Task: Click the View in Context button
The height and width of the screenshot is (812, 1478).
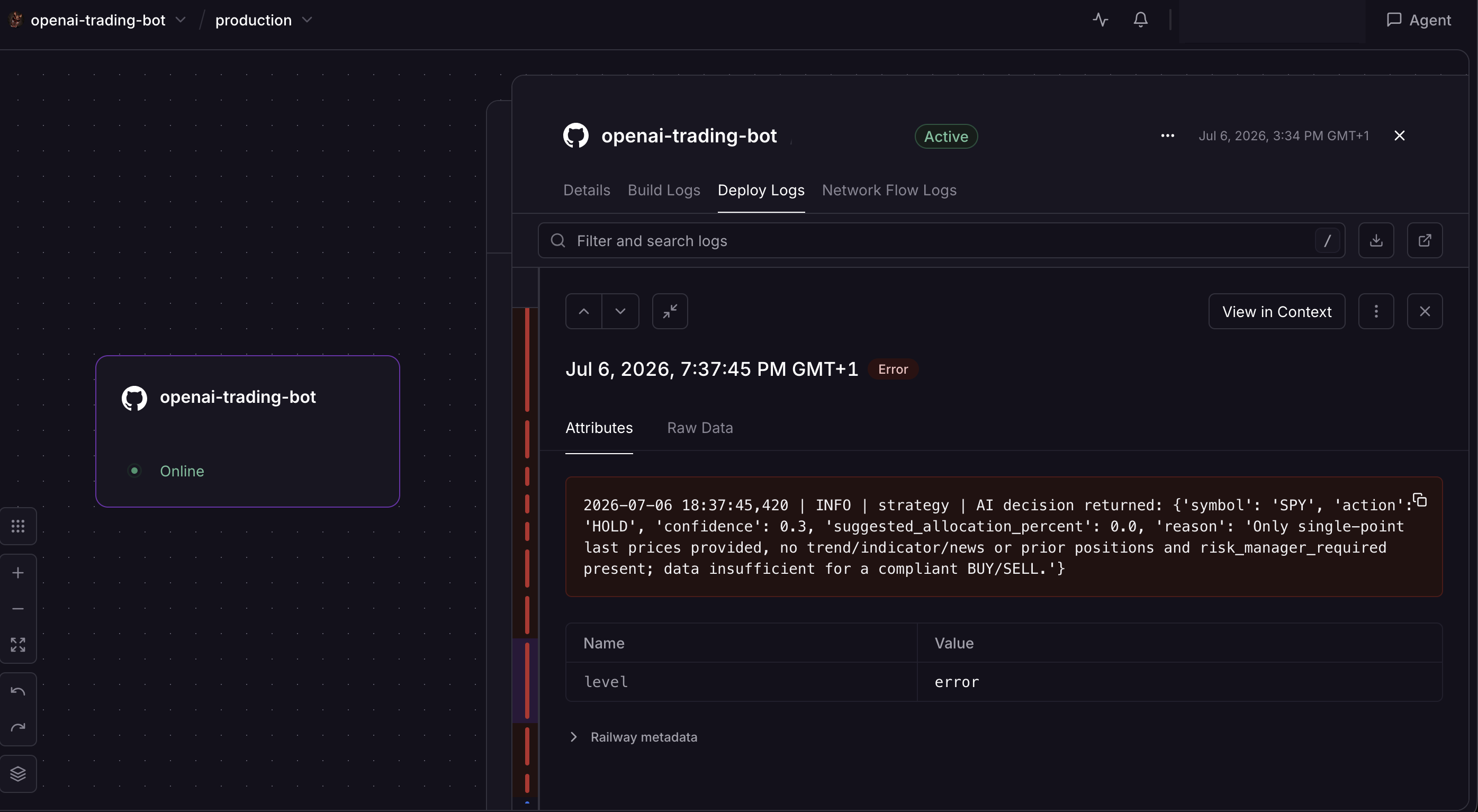Action: pos(1277,312)
